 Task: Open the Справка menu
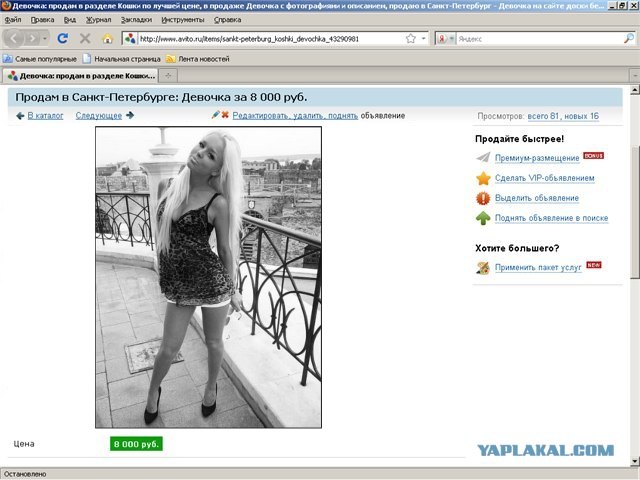click(x=227, y=20)
